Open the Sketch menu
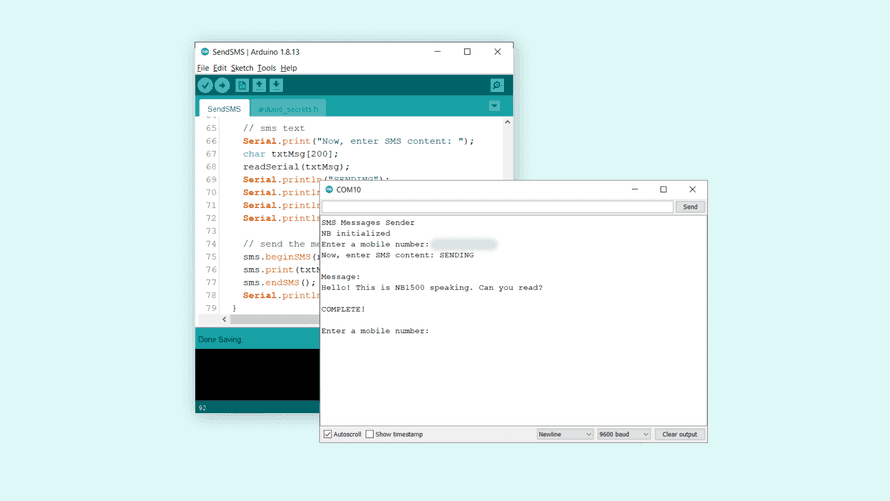Screen dimensions: 890x501 pos(242,68)
